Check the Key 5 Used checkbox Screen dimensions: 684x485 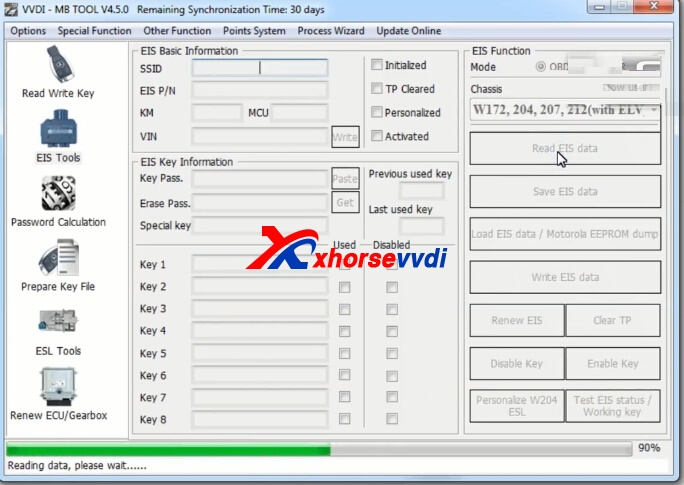tap(345, 353)
